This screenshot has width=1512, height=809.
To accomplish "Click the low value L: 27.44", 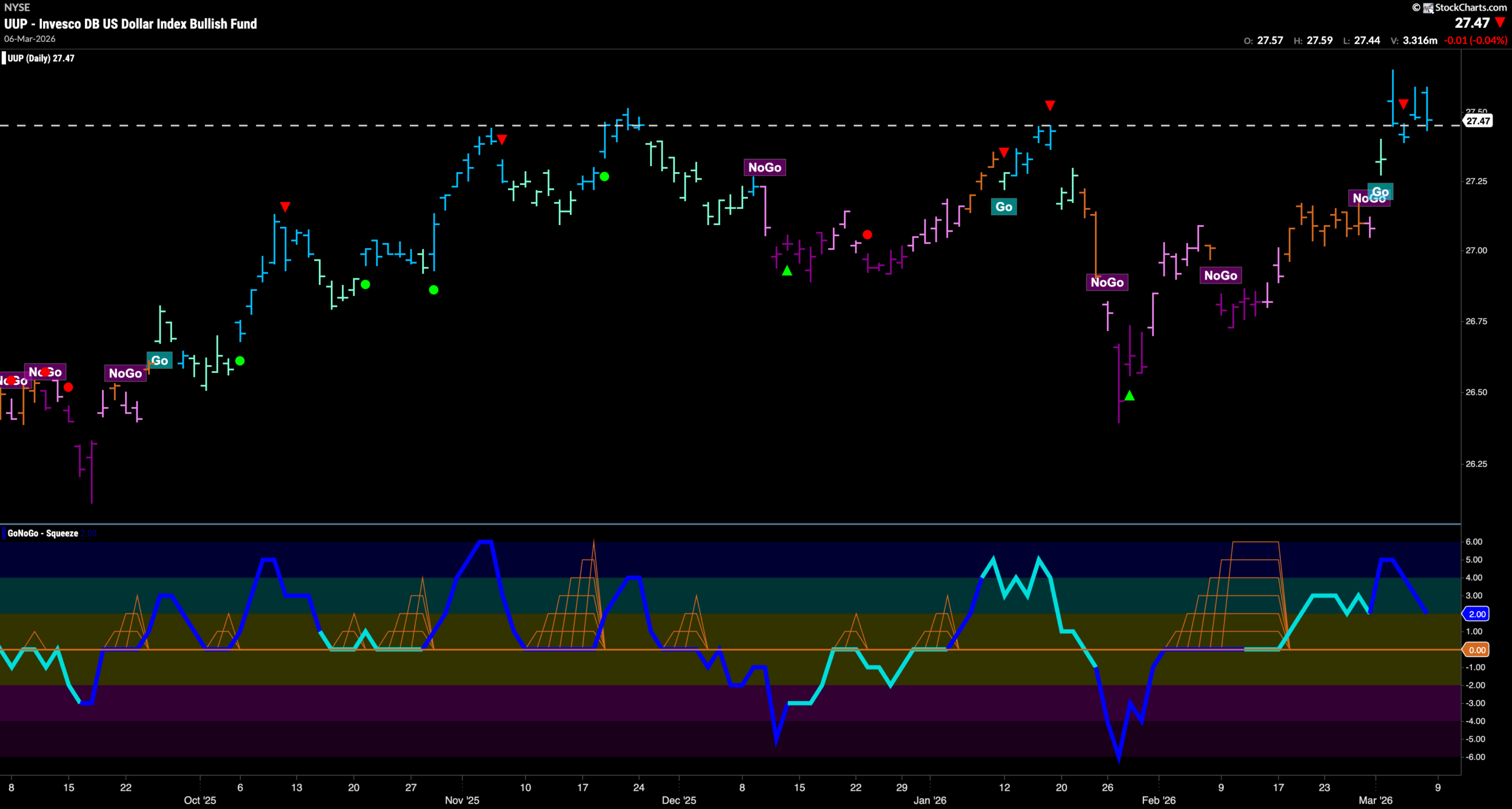I will tap(1361, 40).
